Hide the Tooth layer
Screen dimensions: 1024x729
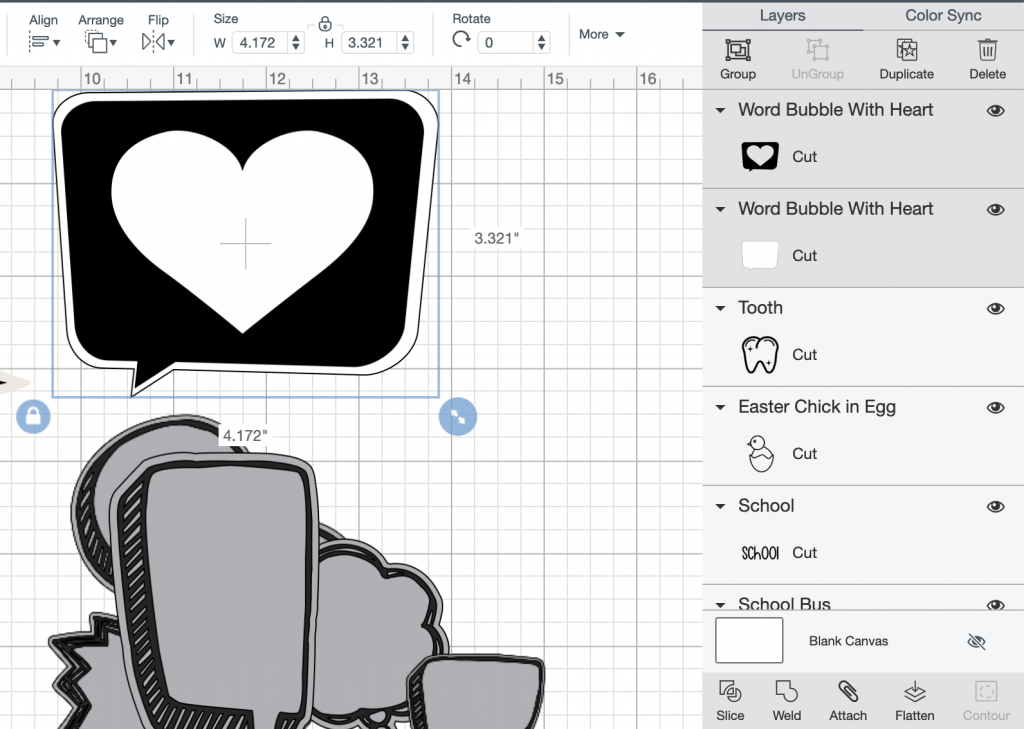pyautogui.click(x=995, y=308)
